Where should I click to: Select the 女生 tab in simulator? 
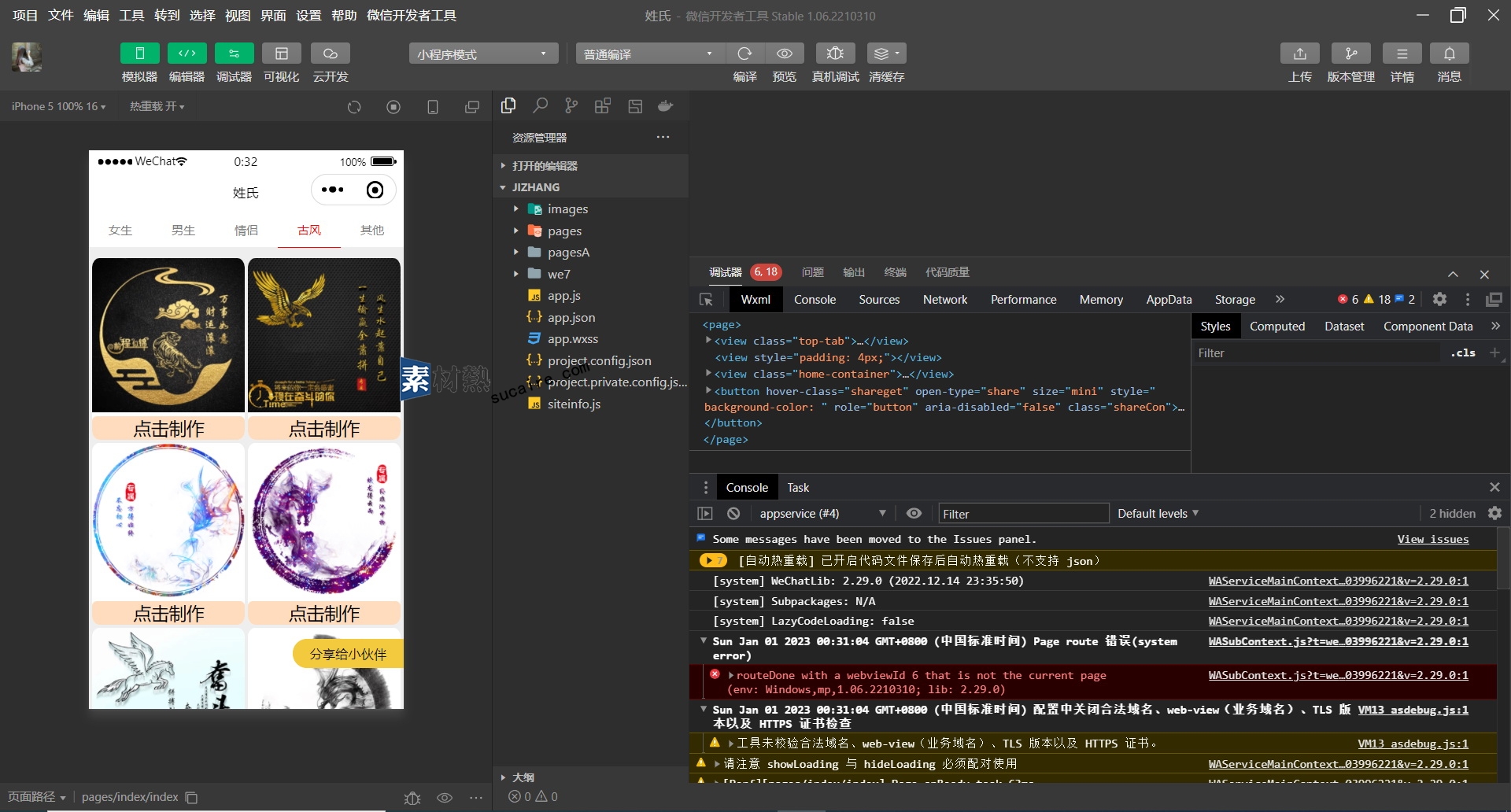pos(120,230)
